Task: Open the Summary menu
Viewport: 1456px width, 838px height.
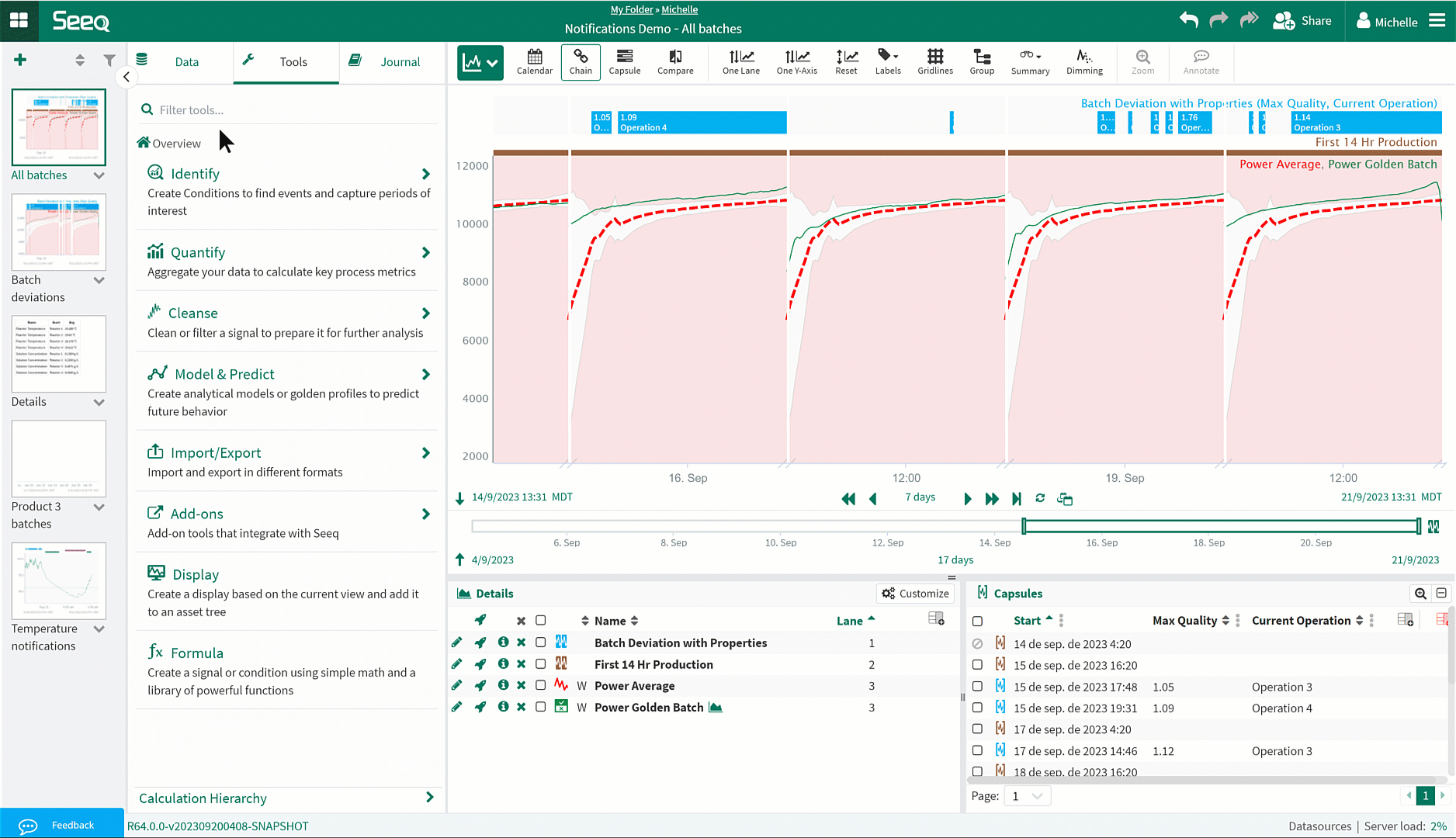Action: [1030, 62]
